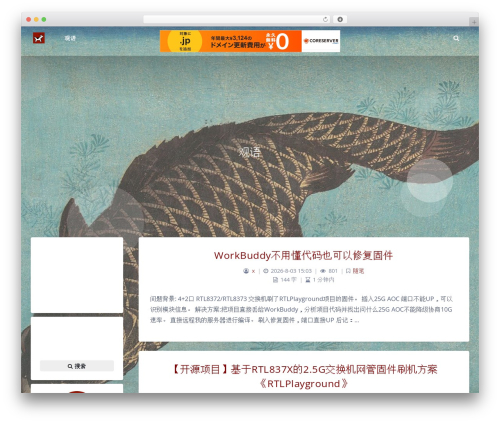Open the RTLPlayground 开源项目 post title
Image resolution: width=500 pixels, height=423 pixels.
click(x=303, y=376)
